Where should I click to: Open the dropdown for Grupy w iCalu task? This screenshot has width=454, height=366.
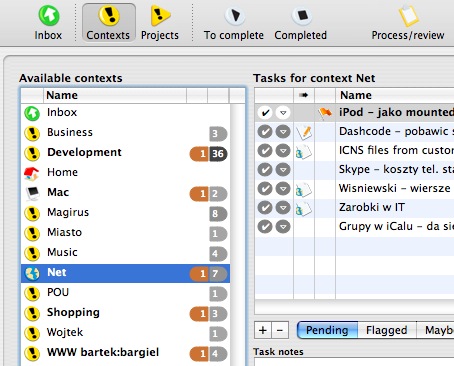tap(283, 227)
